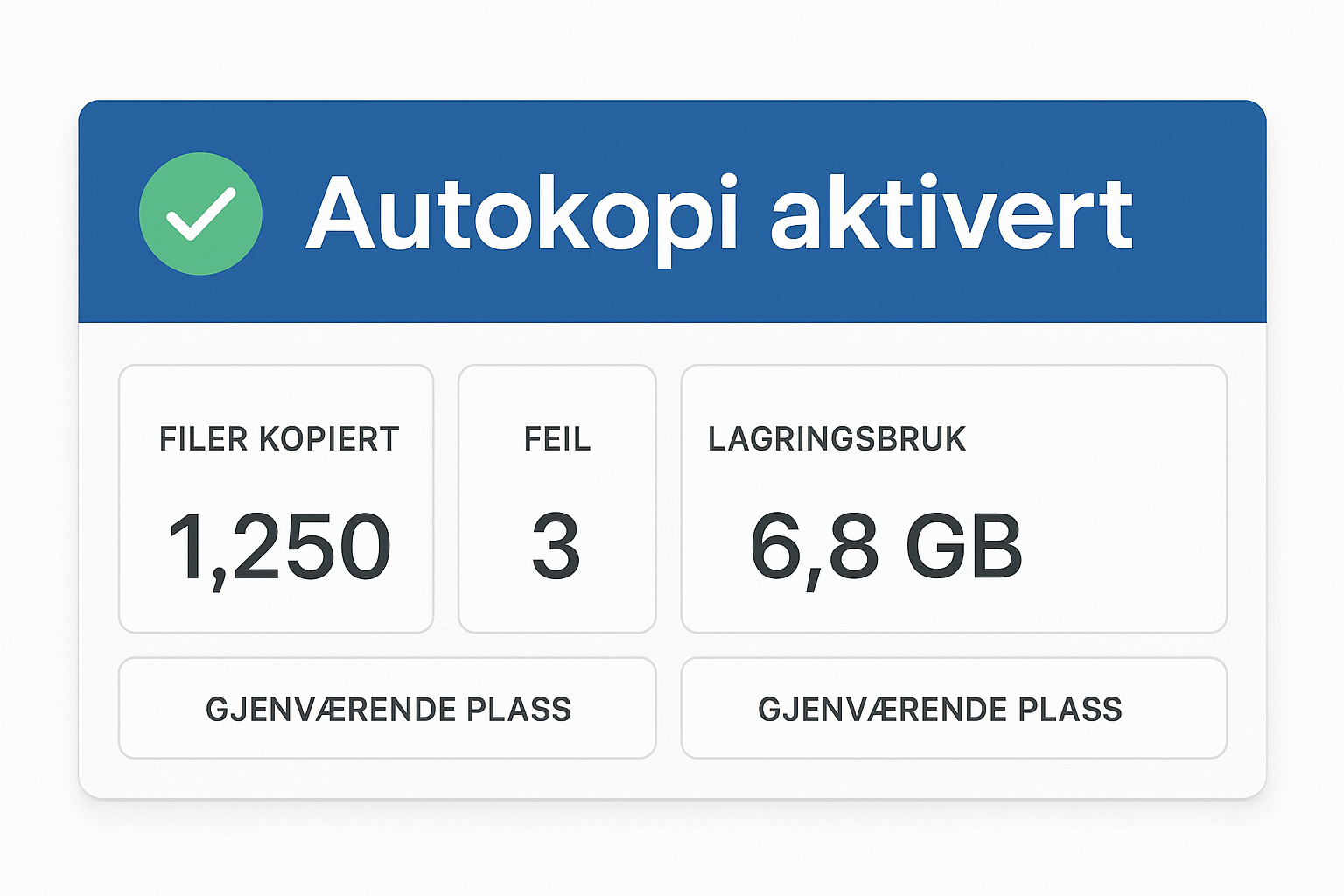
Task: Click the 1,250 files copied value
Action: (x=279, y=549)
